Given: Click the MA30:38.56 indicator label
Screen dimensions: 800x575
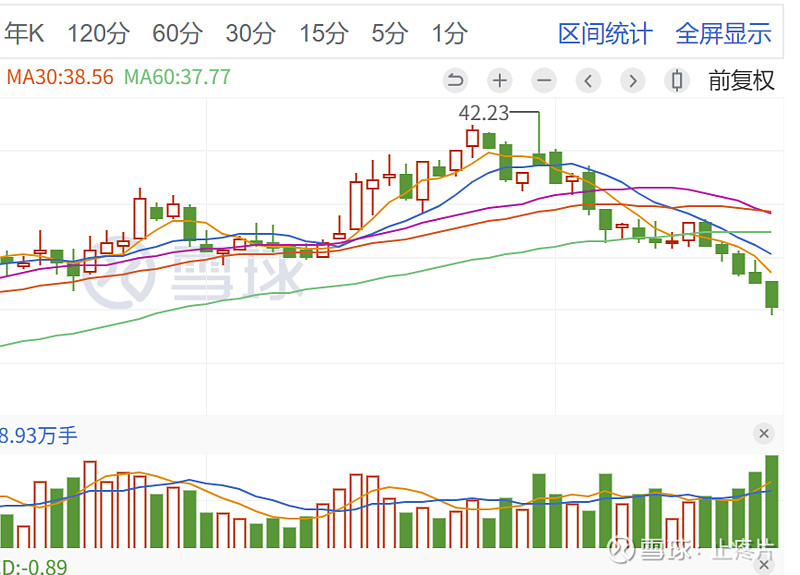Looking at the screenshot, I should coord(58,76).
